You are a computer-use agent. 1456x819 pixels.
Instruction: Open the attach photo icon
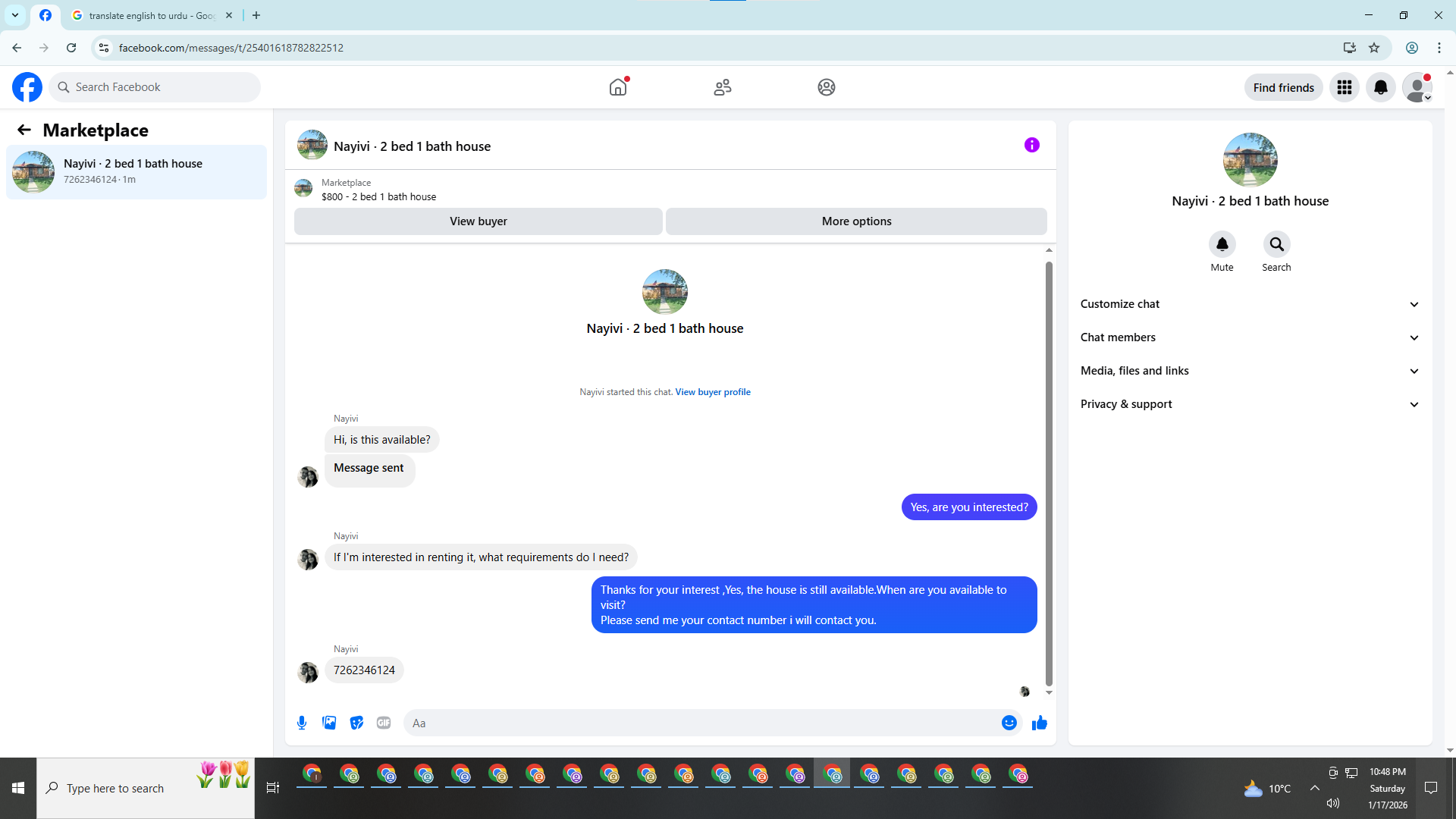coord(329,723)
